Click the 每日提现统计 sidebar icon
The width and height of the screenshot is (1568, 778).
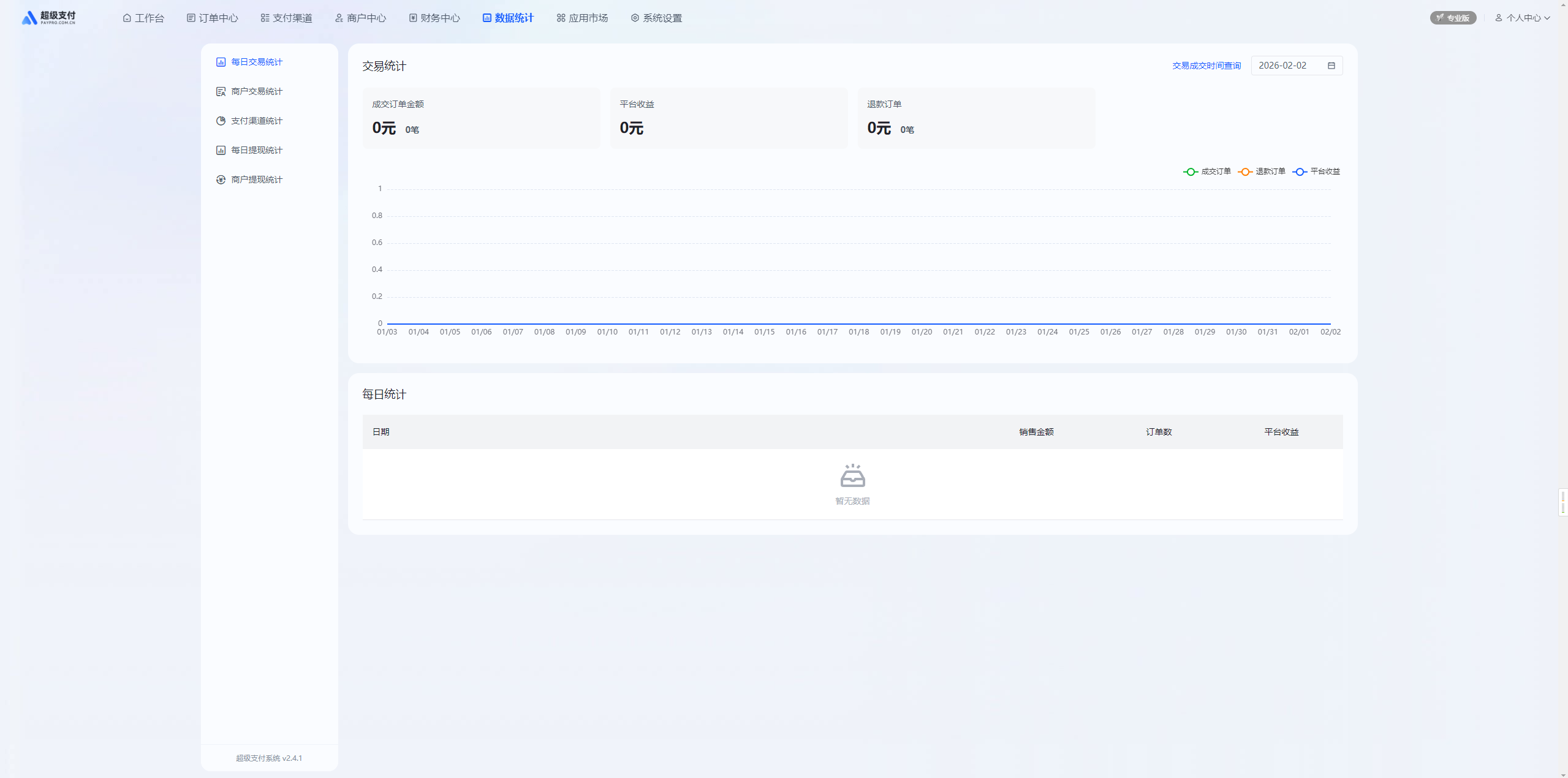(x=221, y=150)
